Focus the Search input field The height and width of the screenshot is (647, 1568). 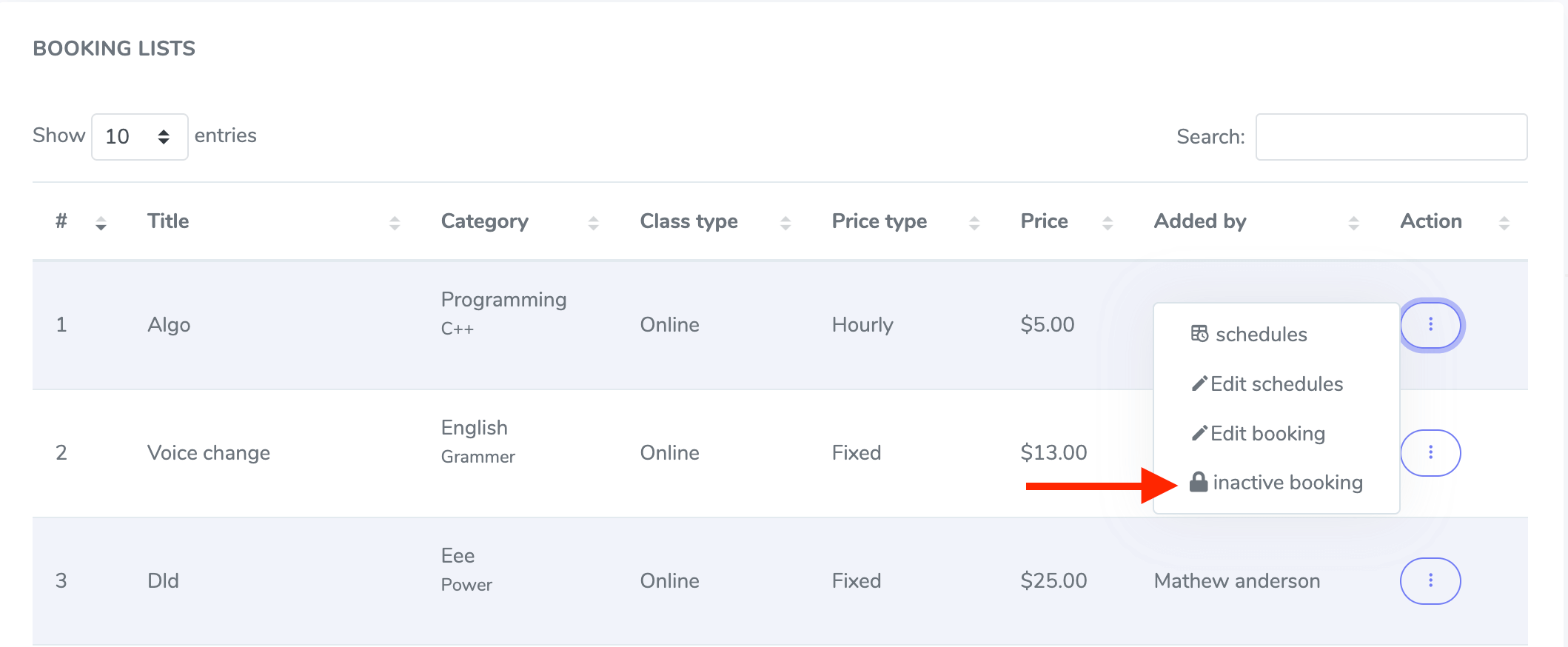tap(1391, 136)
